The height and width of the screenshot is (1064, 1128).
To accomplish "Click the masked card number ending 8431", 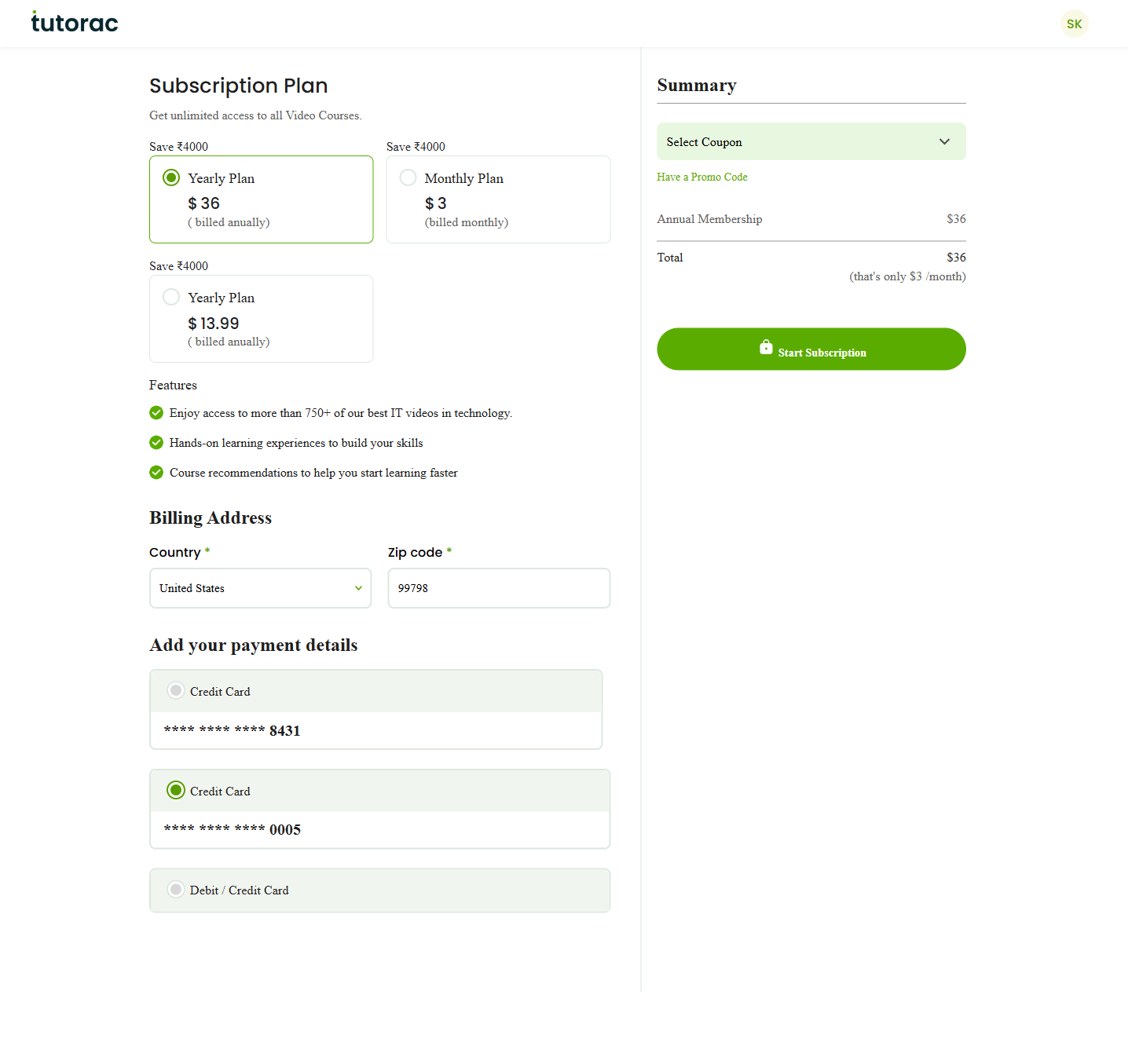I will [x=233, y=731].
